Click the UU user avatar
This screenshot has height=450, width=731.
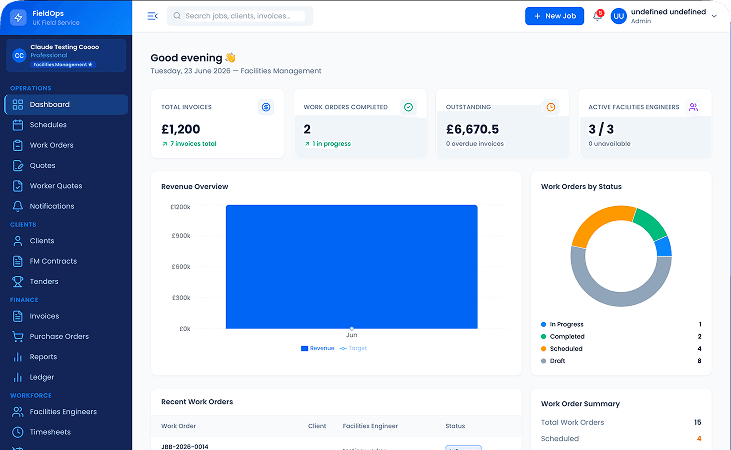(619, 16)
